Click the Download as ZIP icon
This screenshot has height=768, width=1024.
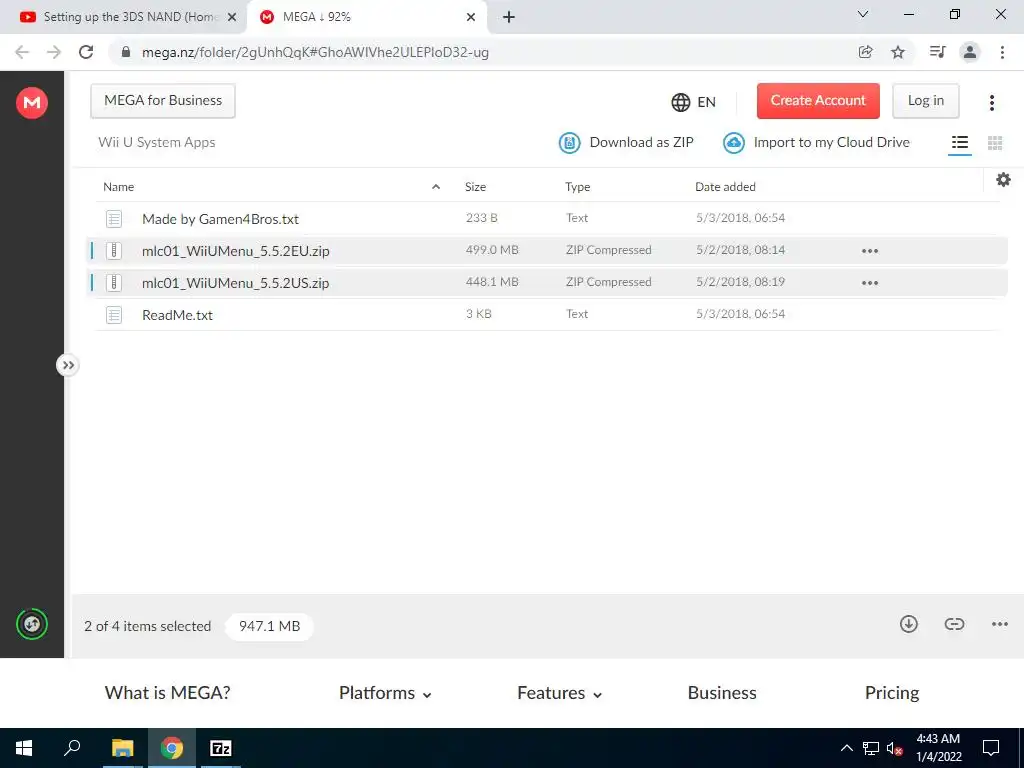click(569, 142)
